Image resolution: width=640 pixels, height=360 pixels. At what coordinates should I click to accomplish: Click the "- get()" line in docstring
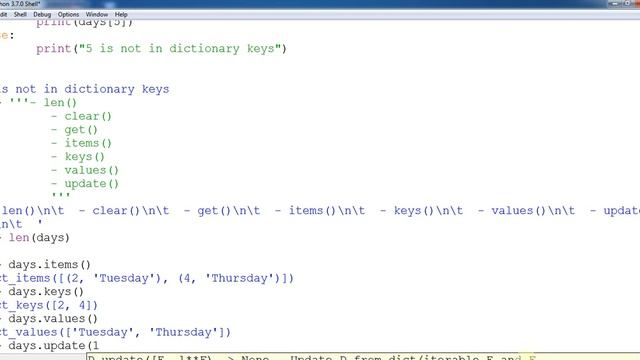pyautogui.click(x=74, y=130)
